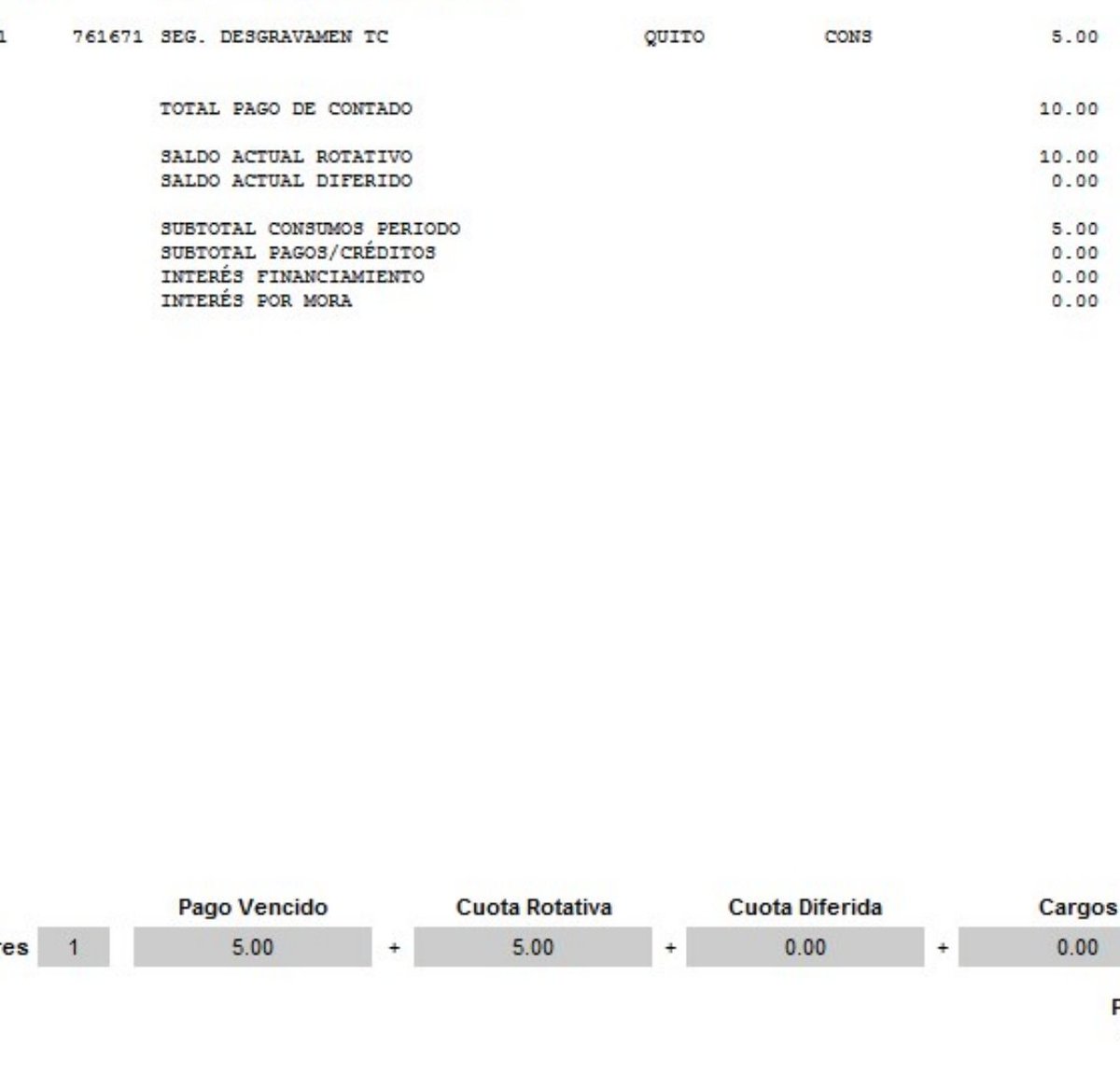
Task: Click the Cuota Diferida heading
Action: [805, 907]
